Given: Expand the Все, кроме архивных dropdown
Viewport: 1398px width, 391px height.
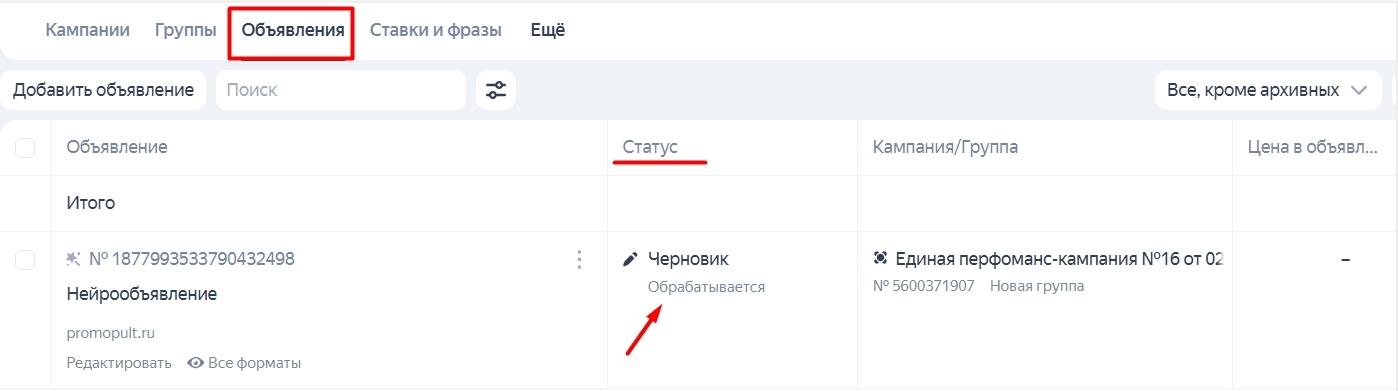Looking at the screenshot, I should 1267,90.
